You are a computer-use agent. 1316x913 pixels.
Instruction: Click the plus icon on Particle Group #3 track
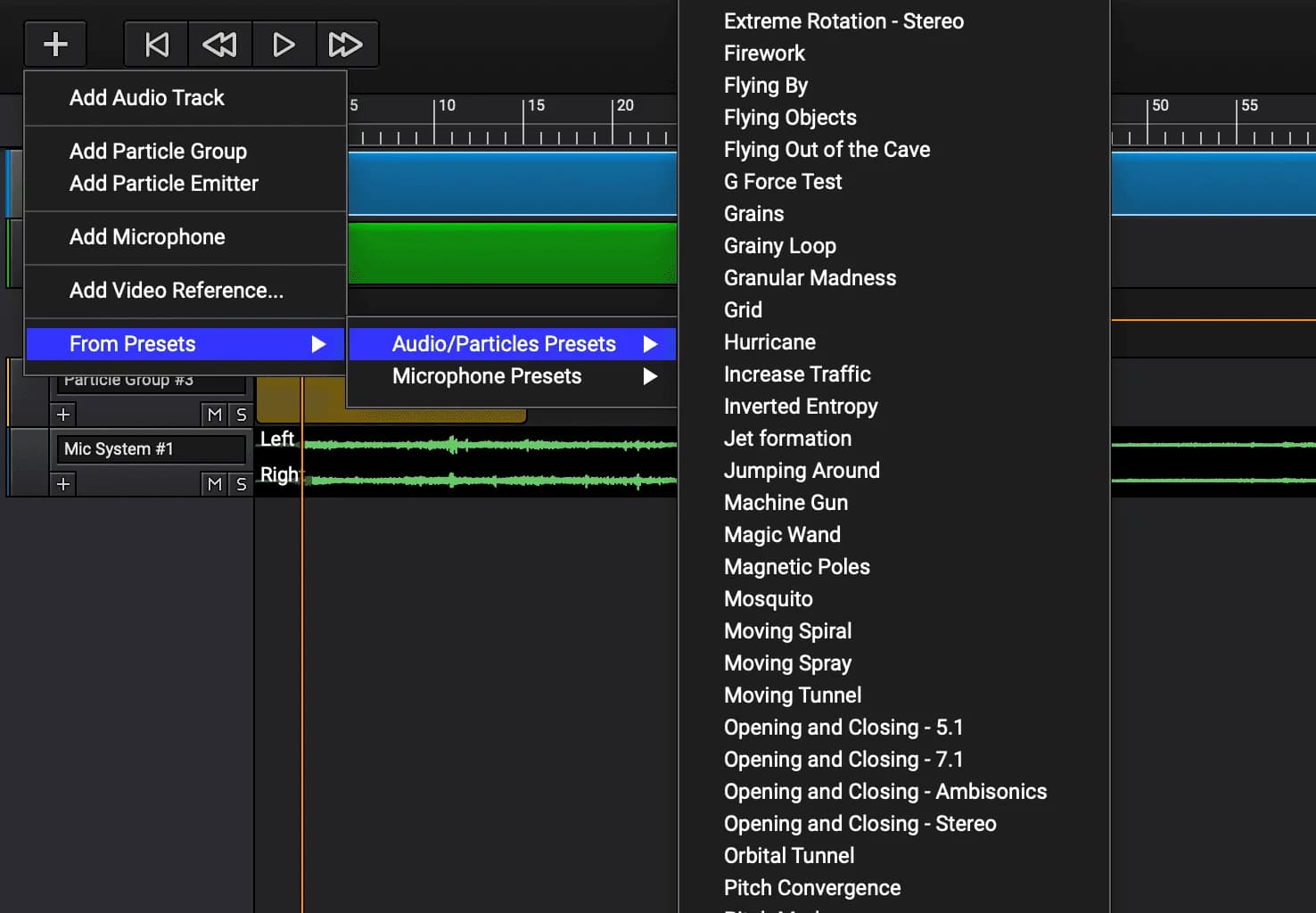tap(62, 414)
